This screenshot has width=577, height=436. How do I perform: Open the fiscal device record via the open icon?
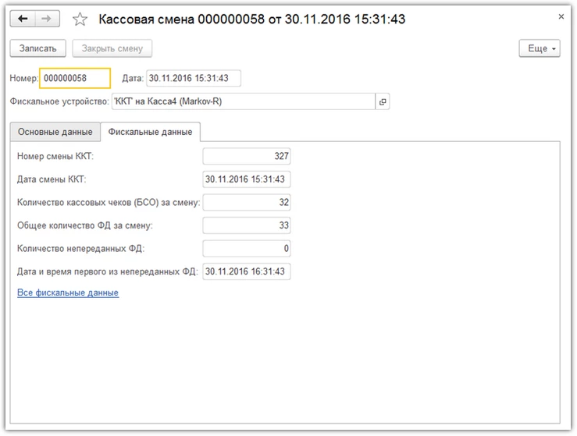pos(383,102)
